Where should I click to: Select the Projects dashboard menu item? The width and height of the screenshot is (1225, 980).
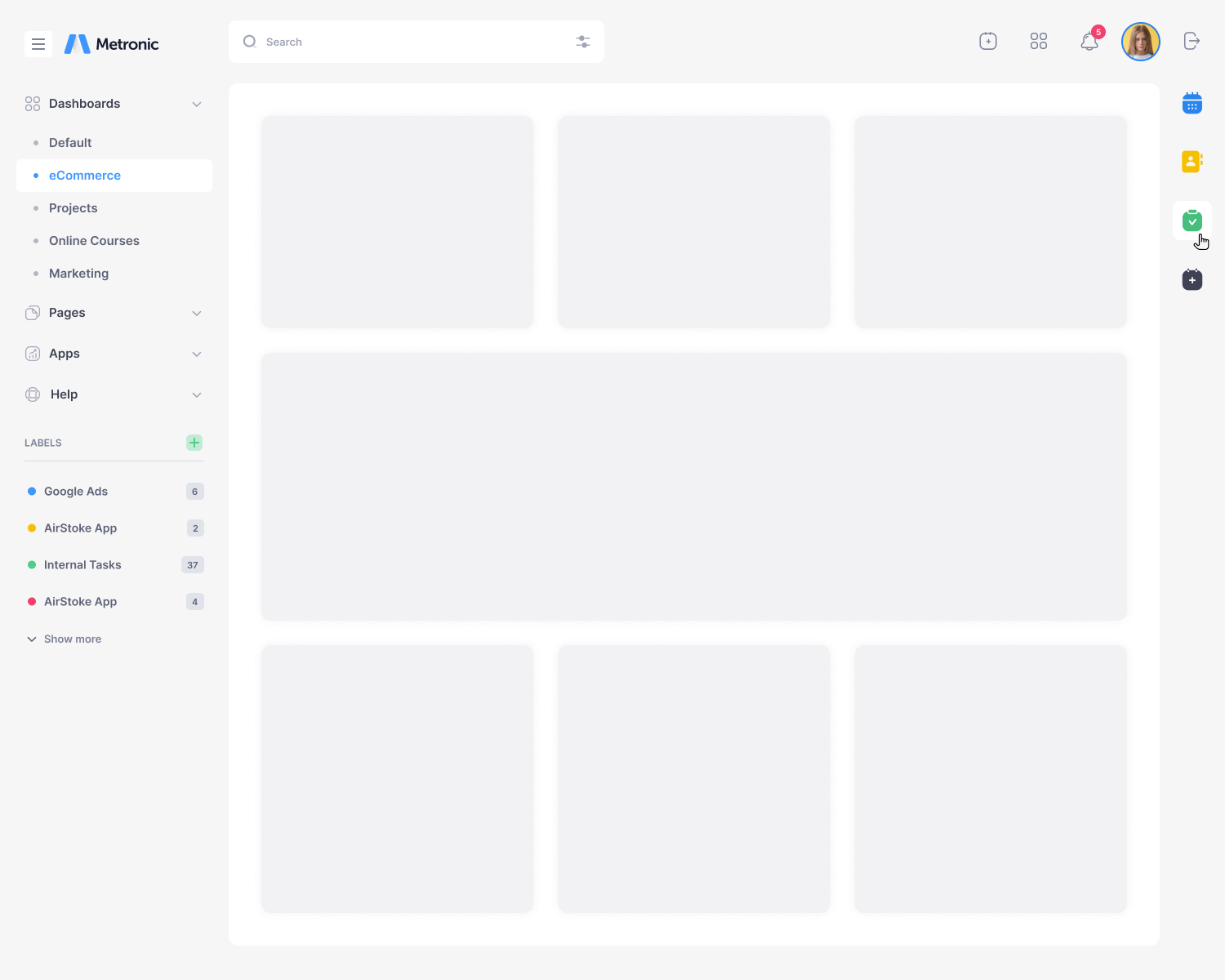click(73, 208)
